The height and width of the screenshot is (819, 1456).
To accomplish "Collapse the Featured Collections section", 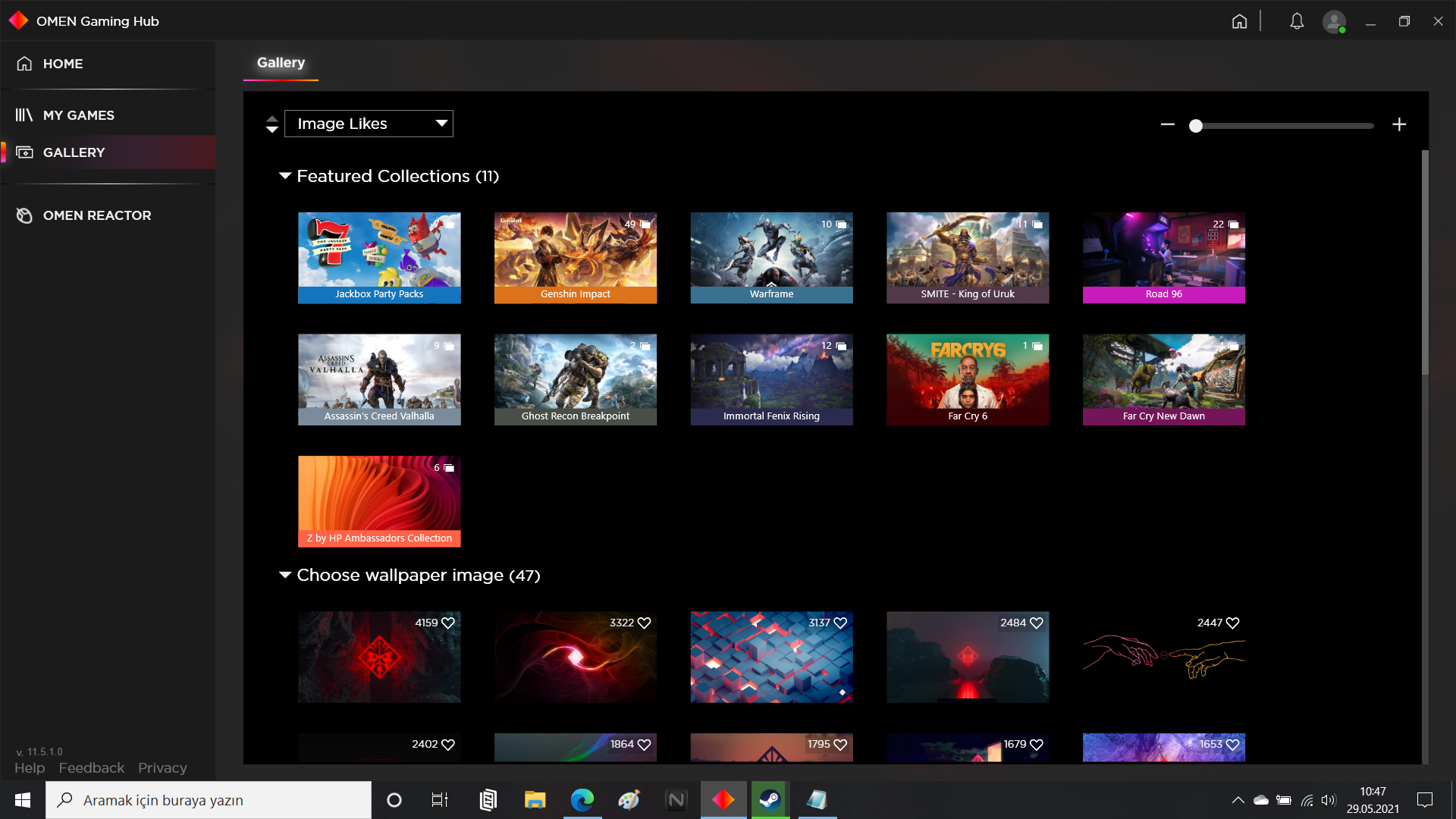I will click(x=285, y=176).
